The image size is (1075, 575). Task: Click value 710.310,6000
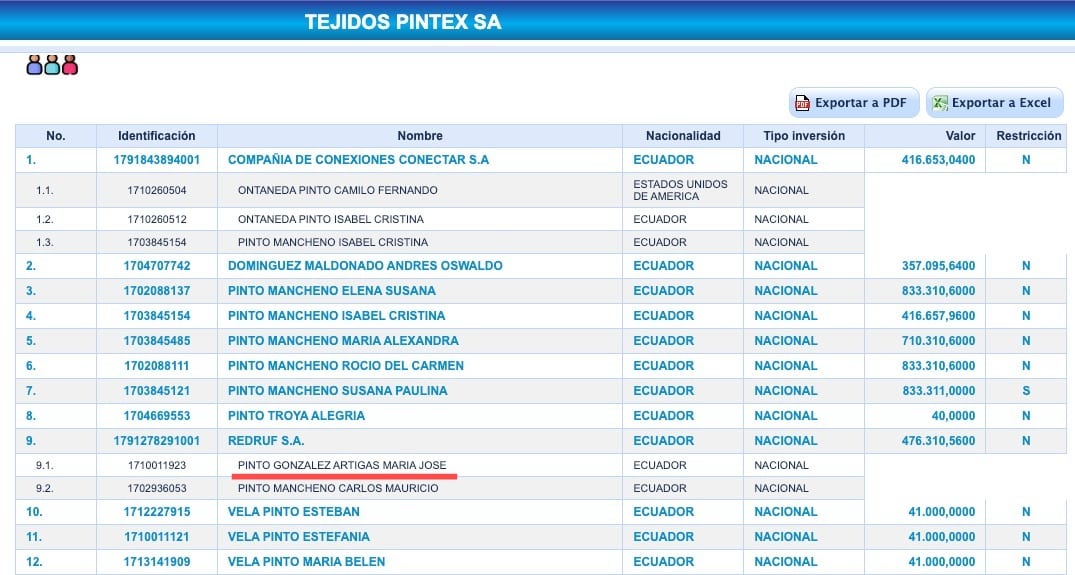pos(938,341)
